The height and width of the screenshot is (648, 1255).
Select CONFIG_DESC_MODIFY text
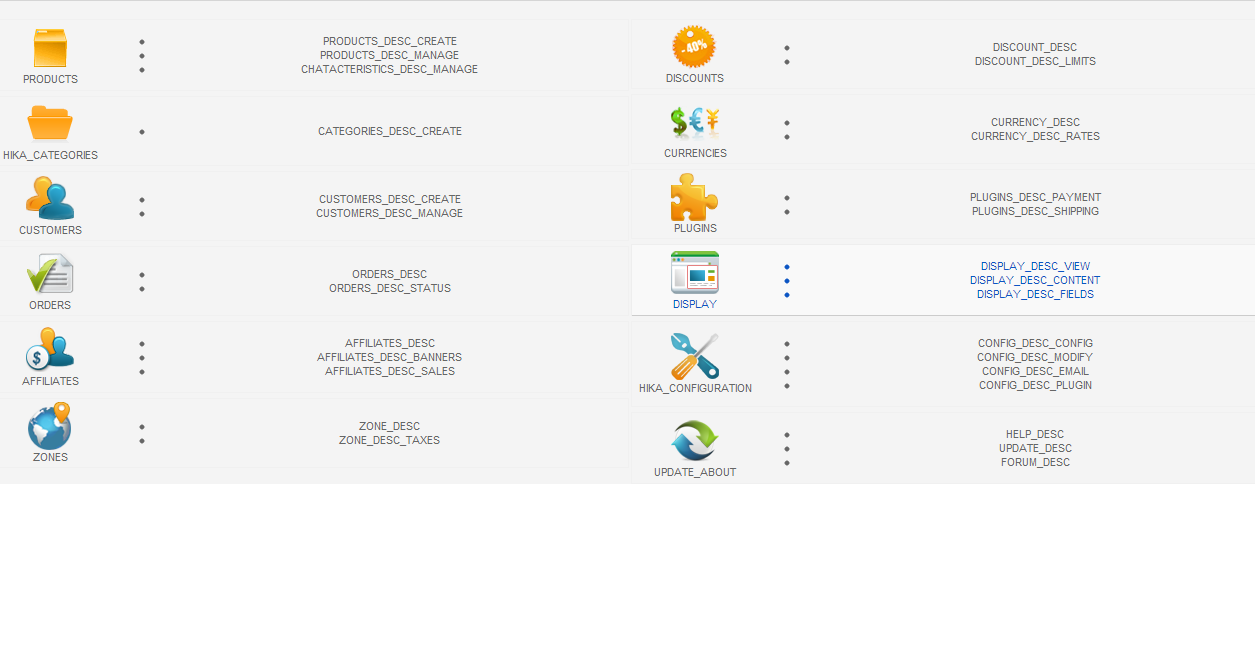pos(1035,357)
